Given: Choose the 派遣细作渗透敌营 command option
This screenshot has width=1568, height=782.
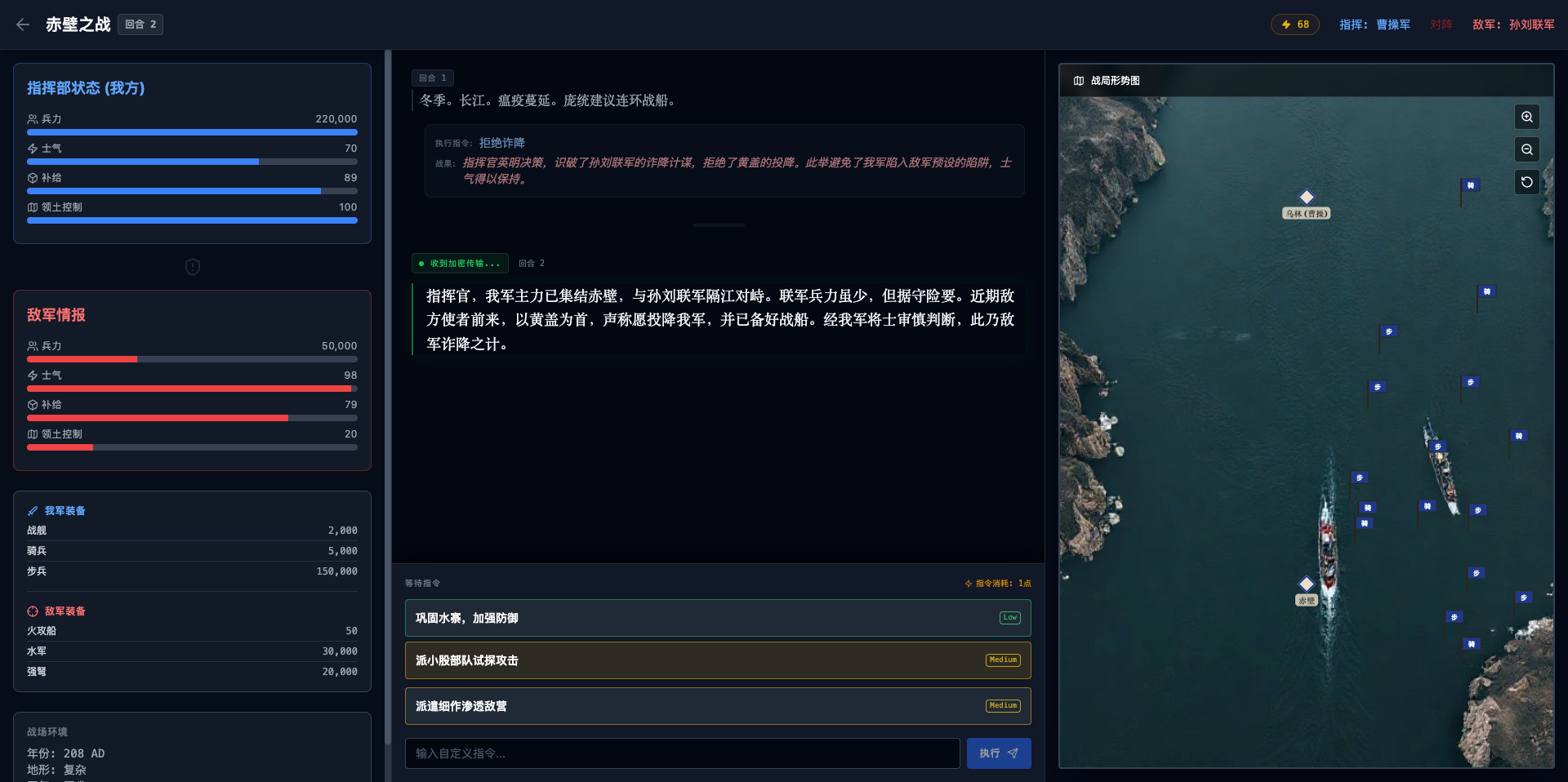Looking at the screenshot, I should tap(717, 706).
